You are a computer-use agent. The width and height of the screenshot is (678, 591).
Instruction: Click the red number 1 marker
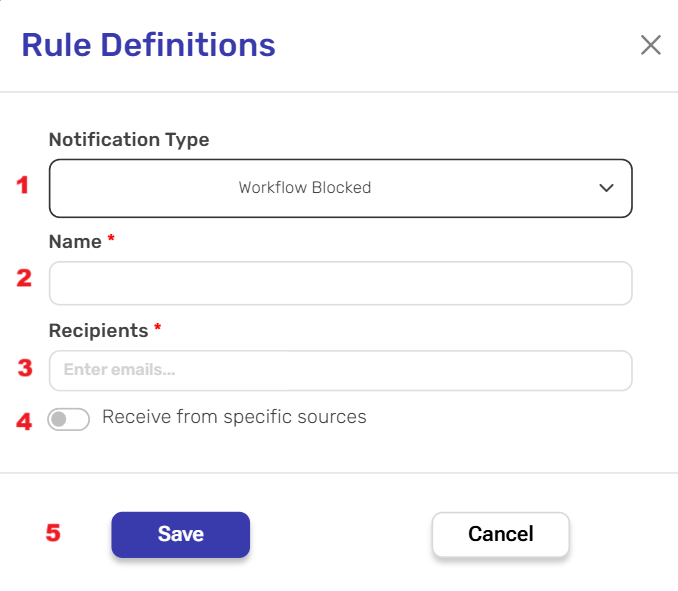coord(23,186)
